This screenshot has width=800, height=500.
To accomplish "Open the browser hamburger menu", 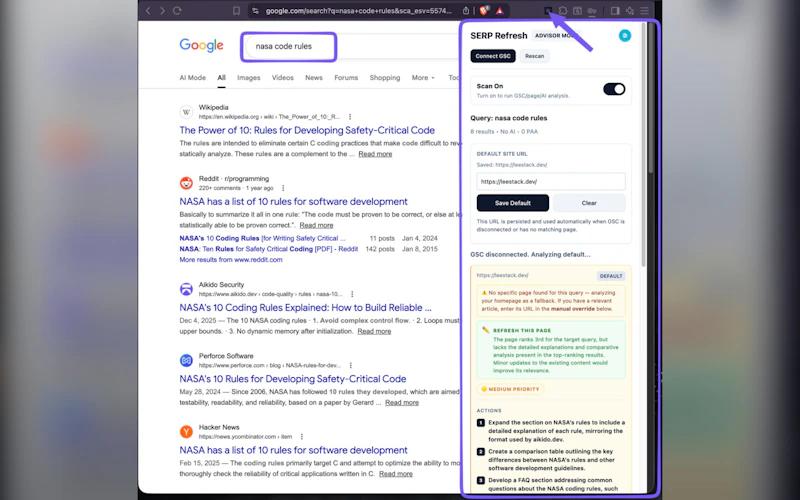I will pyautogui.click(x=645, y=11).
